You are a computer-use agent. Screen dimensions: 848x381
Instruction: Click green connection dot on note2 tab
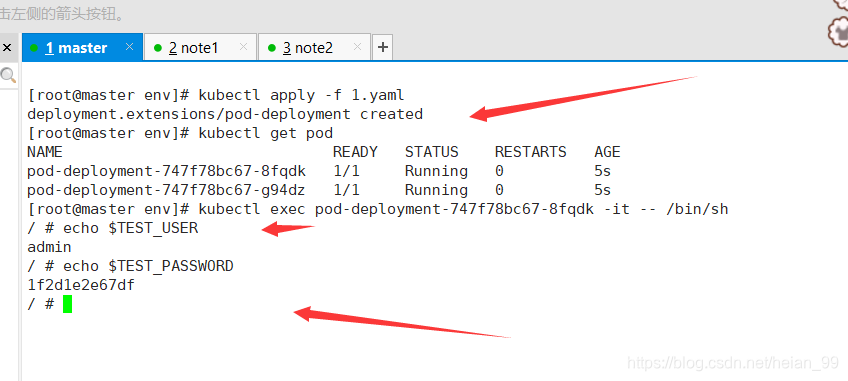click(x=272, y=48)
